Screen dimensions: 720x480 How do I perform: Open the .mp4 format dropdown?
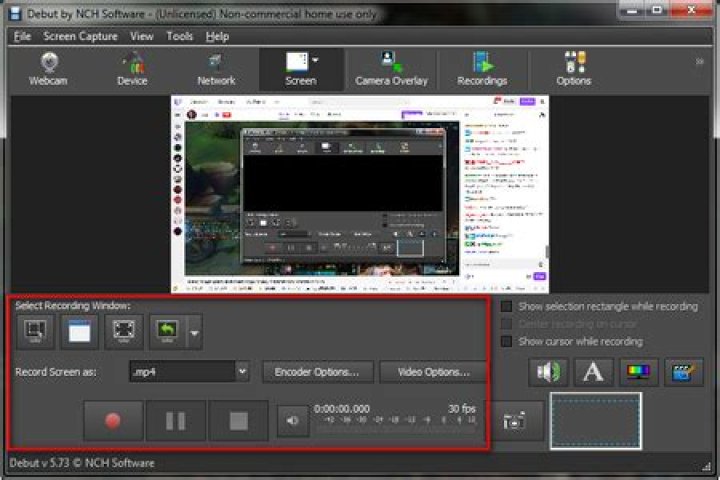pos(190,372)
